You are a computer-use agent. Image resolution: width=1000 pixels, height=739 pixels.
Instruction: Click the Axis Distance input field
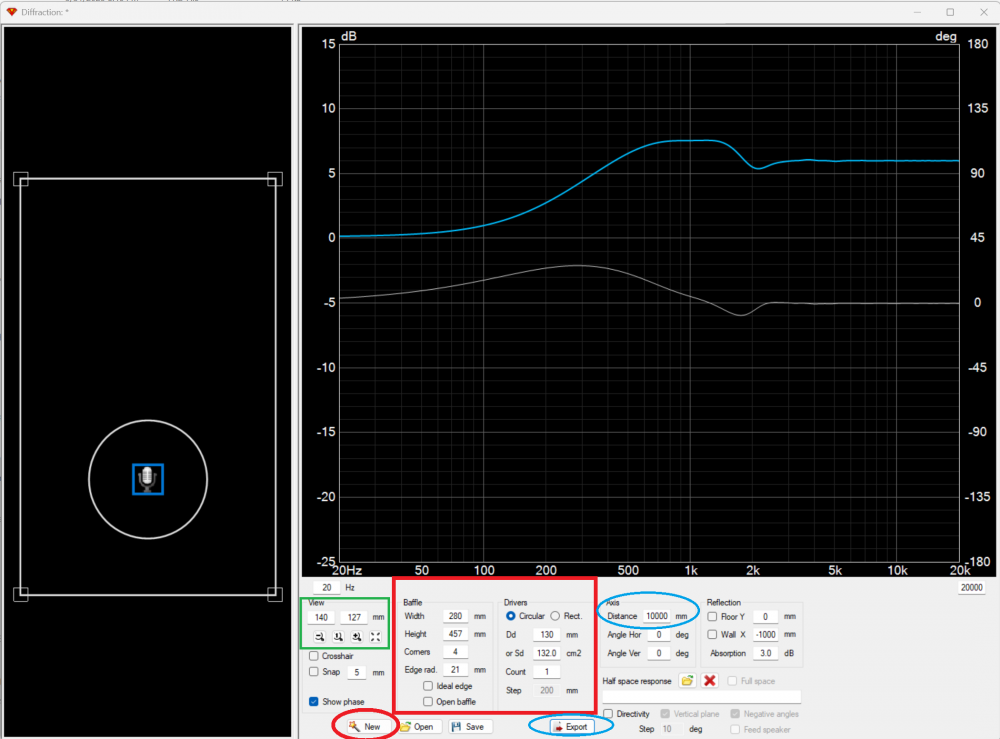pyautogui.click(x=656, y=617)
